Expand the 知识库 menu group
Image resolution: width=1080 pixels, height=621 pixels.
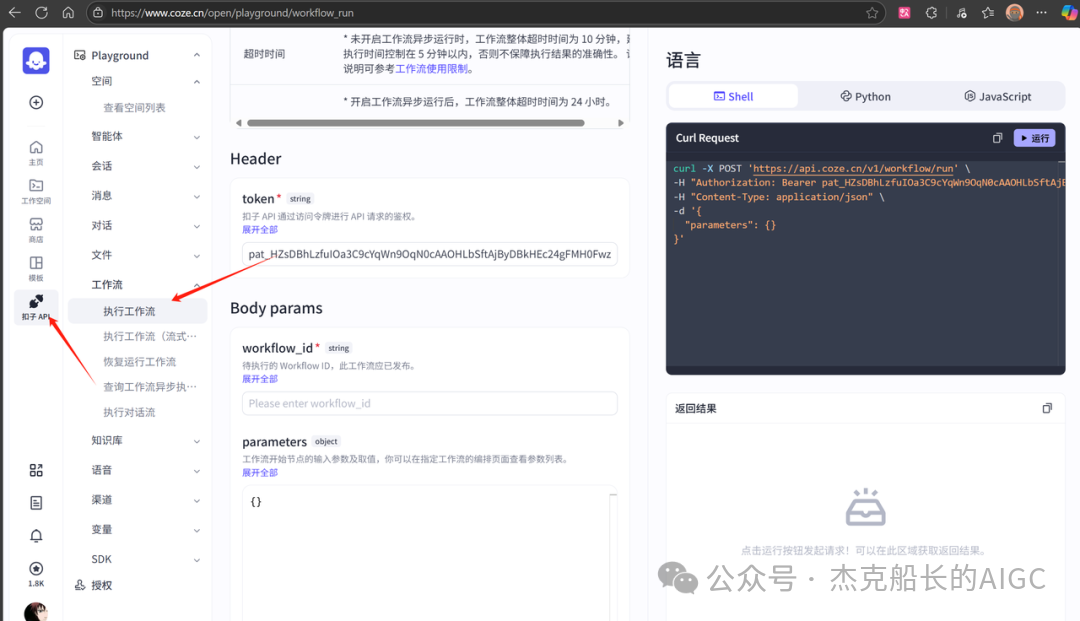pyautogui.click(x=197, y=441)
